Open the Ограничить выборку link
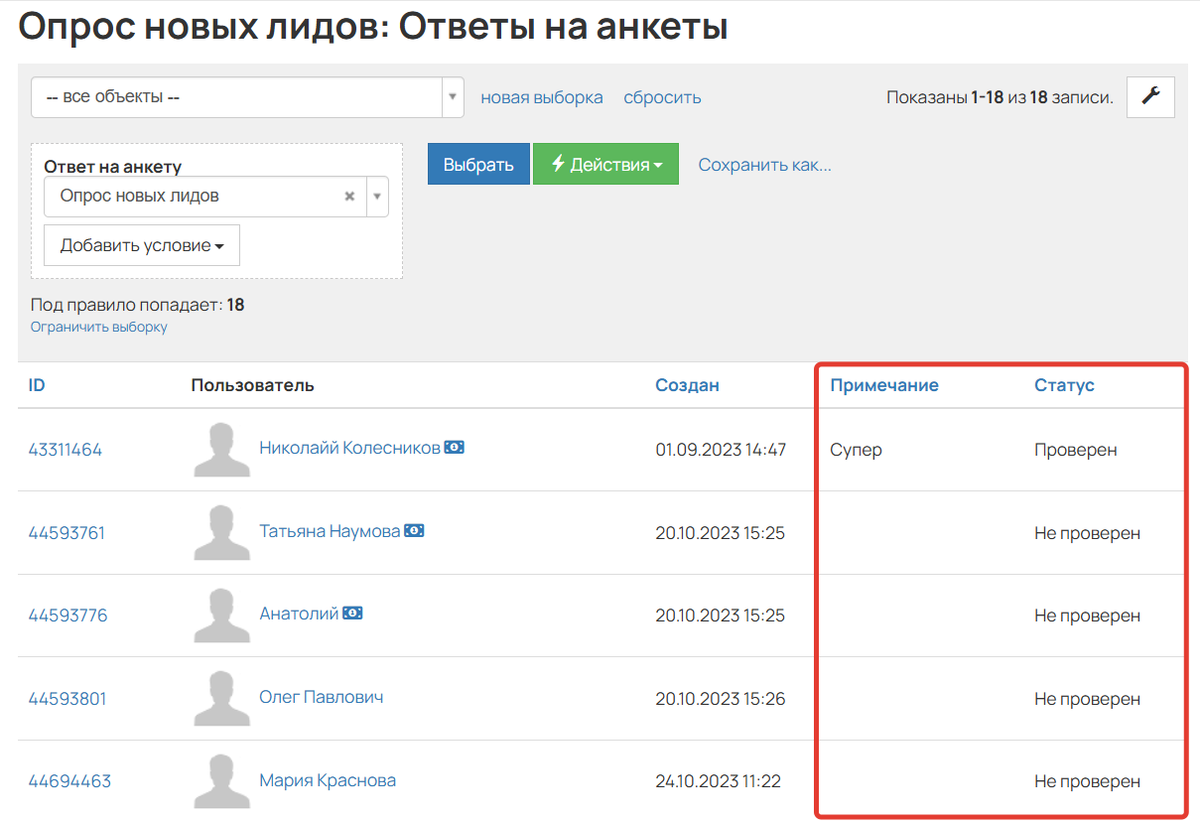This screenshot has height=822, width=1200. (98, 326)
